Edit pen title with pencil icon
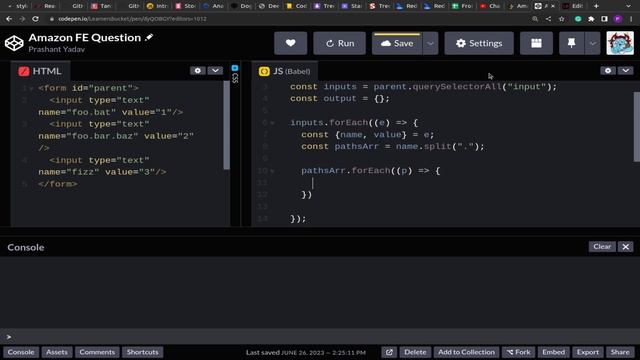 (x=149, y=37)
